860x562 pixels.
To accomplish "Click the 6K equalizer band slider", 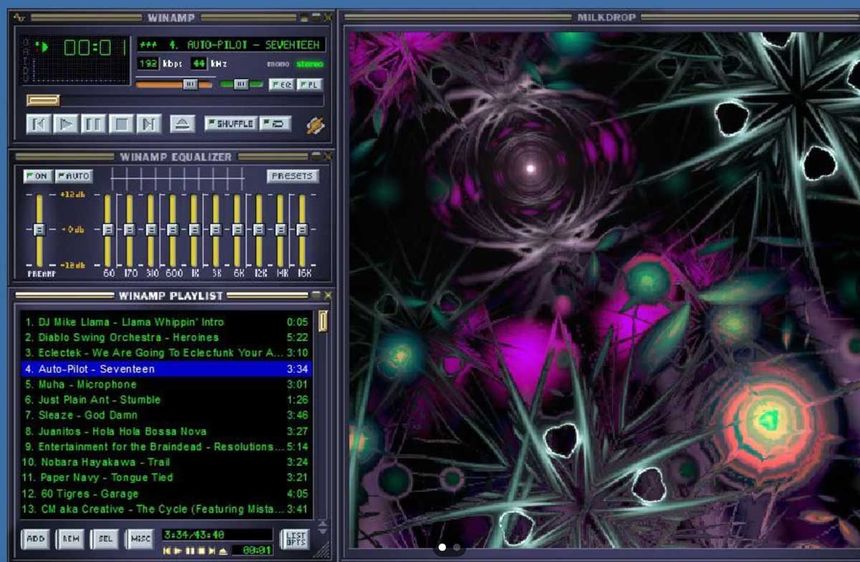I will pyautogui.click(x=237, y=230).
